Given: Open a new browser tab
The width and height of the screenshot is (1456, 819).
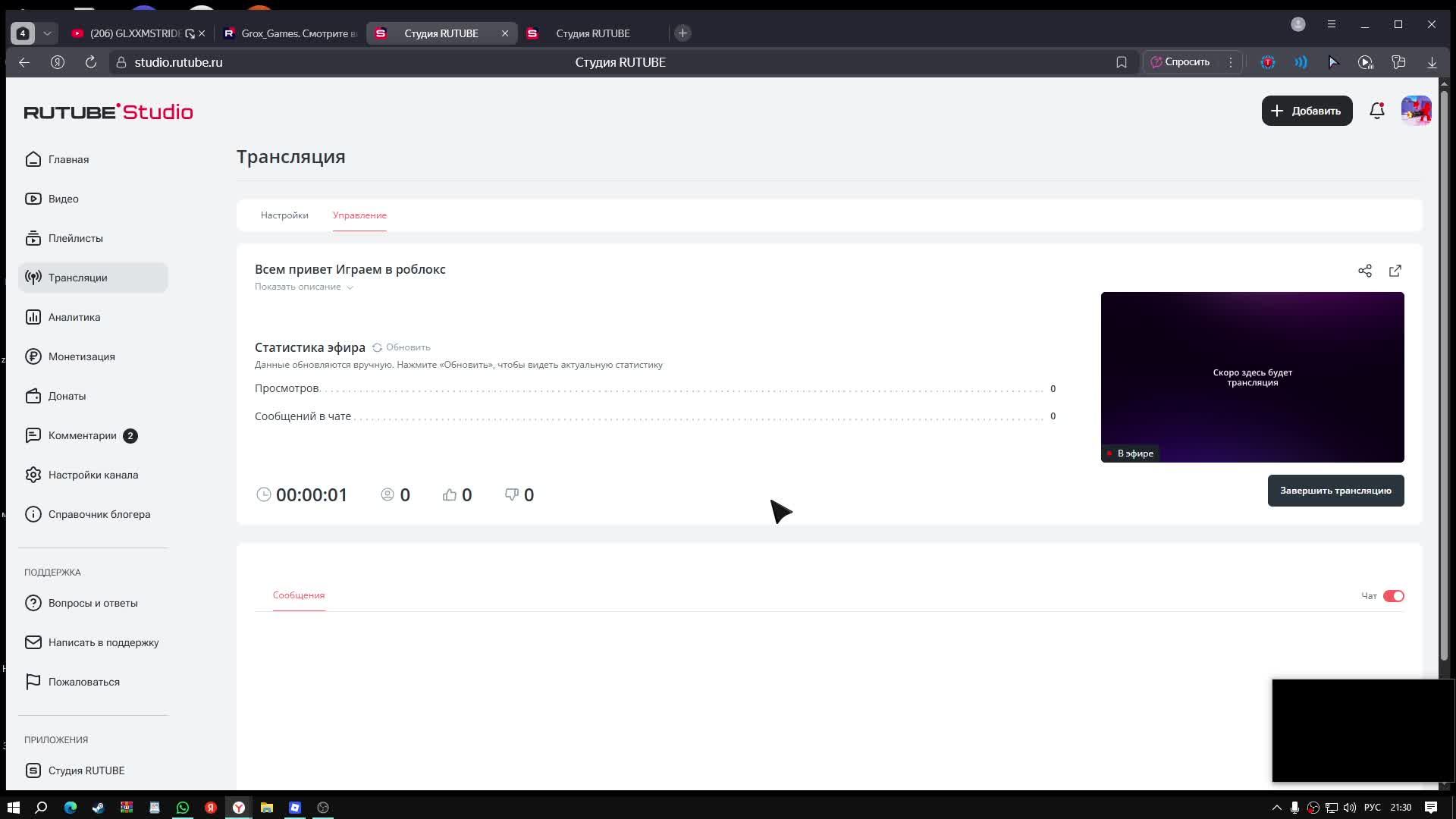Looking at the screenshot, I should click(x=682, y=33).
